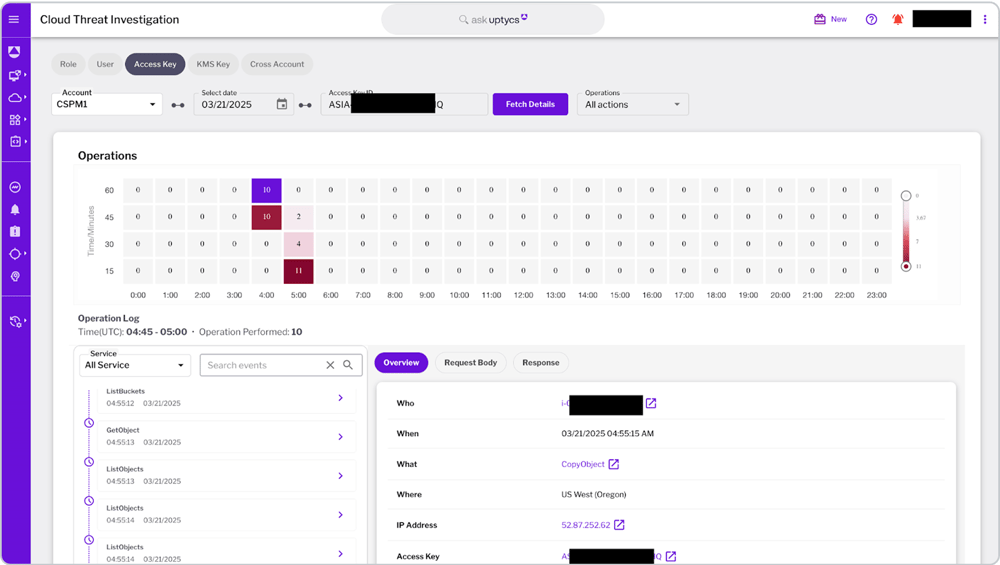The width and height of the screenshot is (1000, 565).
Task: Open external link beside Access Key value
Action: 671,556
